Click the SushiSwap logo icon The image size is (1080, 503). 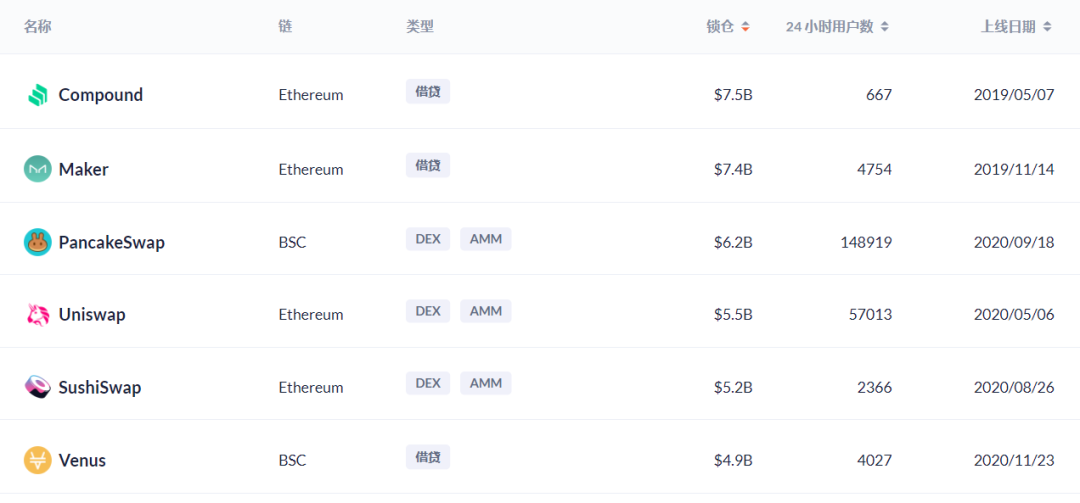click(37, 387)
